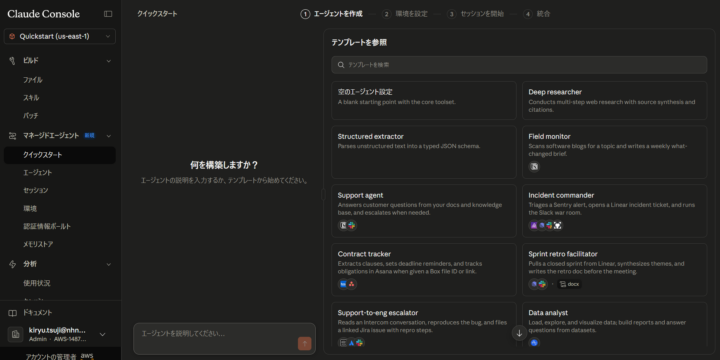
Task: Click the Asana icon under Contract tracker
Action: point(352,284)
